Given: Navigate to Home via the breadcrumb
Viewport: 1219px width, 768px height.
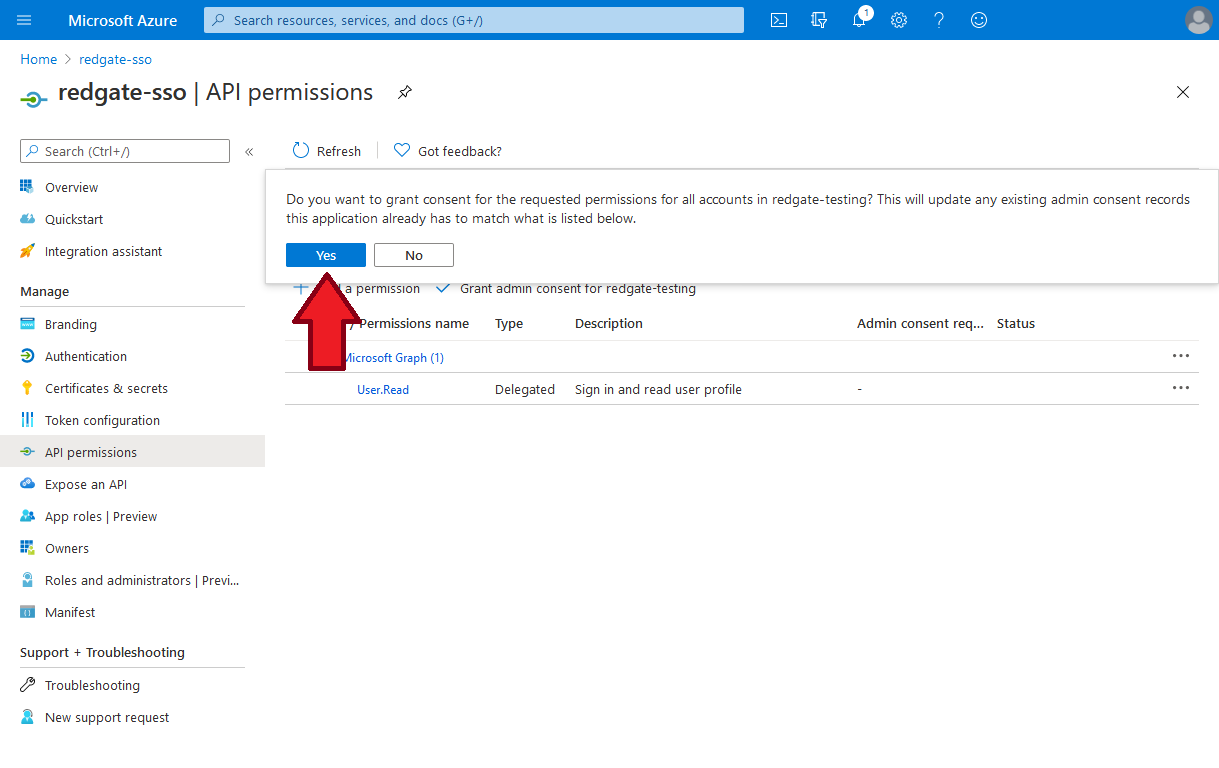Looking at the screenshot, I should pos(38,59).
